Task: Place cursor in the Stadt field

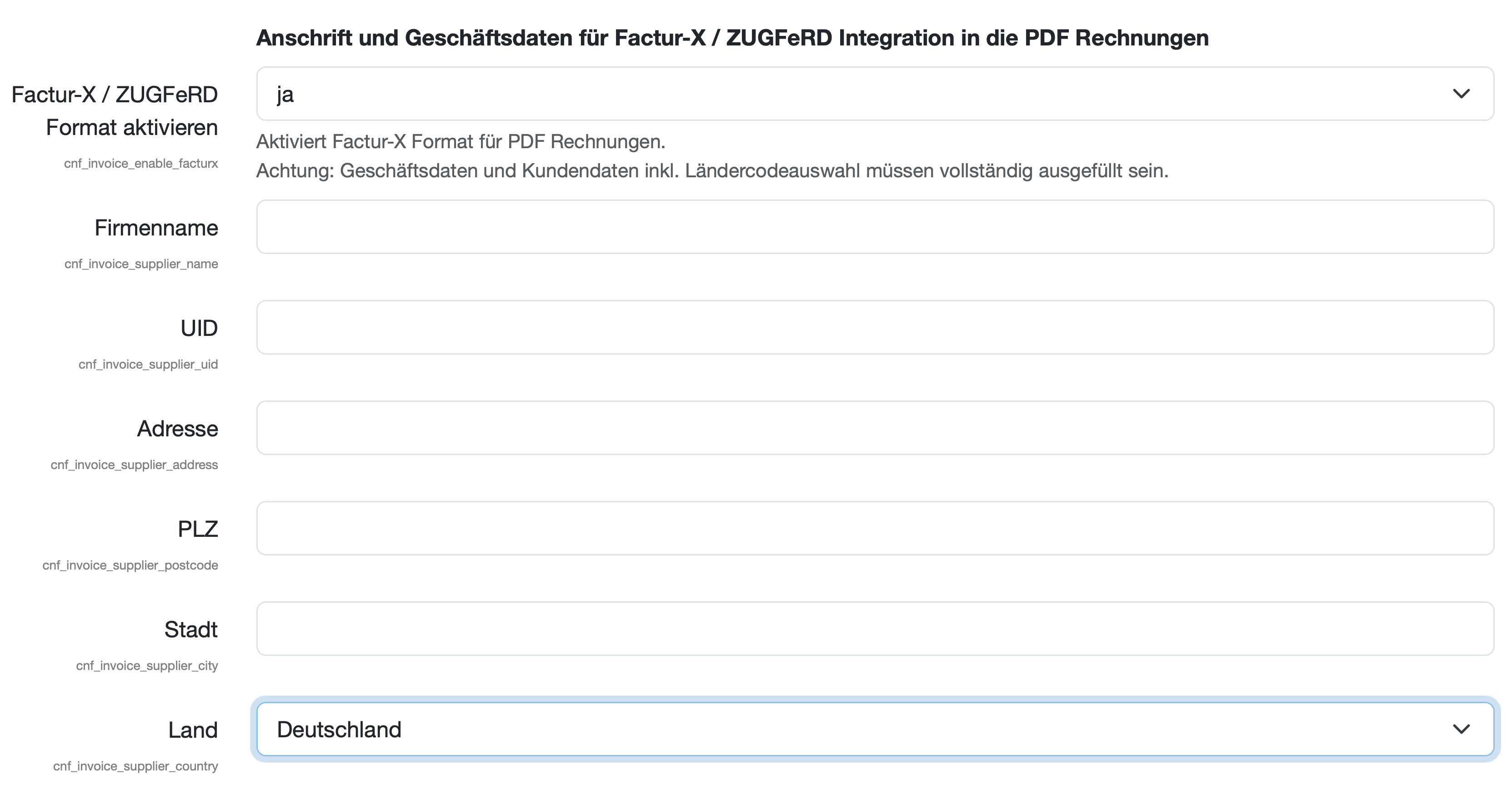Action: [x=875, y=629]
